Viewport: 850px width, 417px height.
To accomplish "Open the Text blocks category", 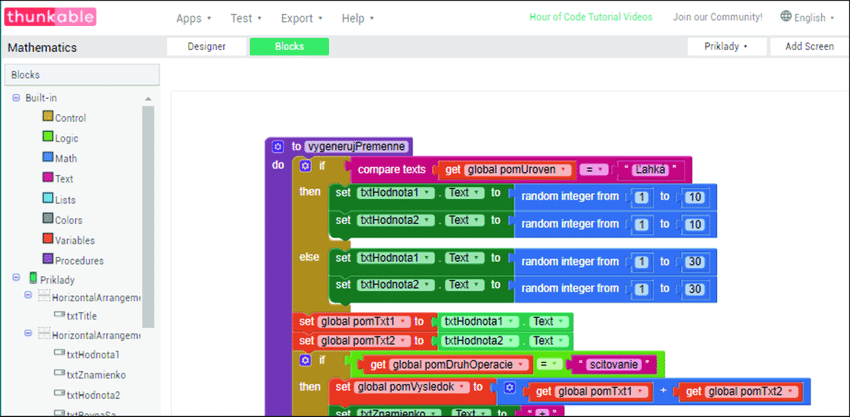I will pyautogui.click(x=57, y=178).
